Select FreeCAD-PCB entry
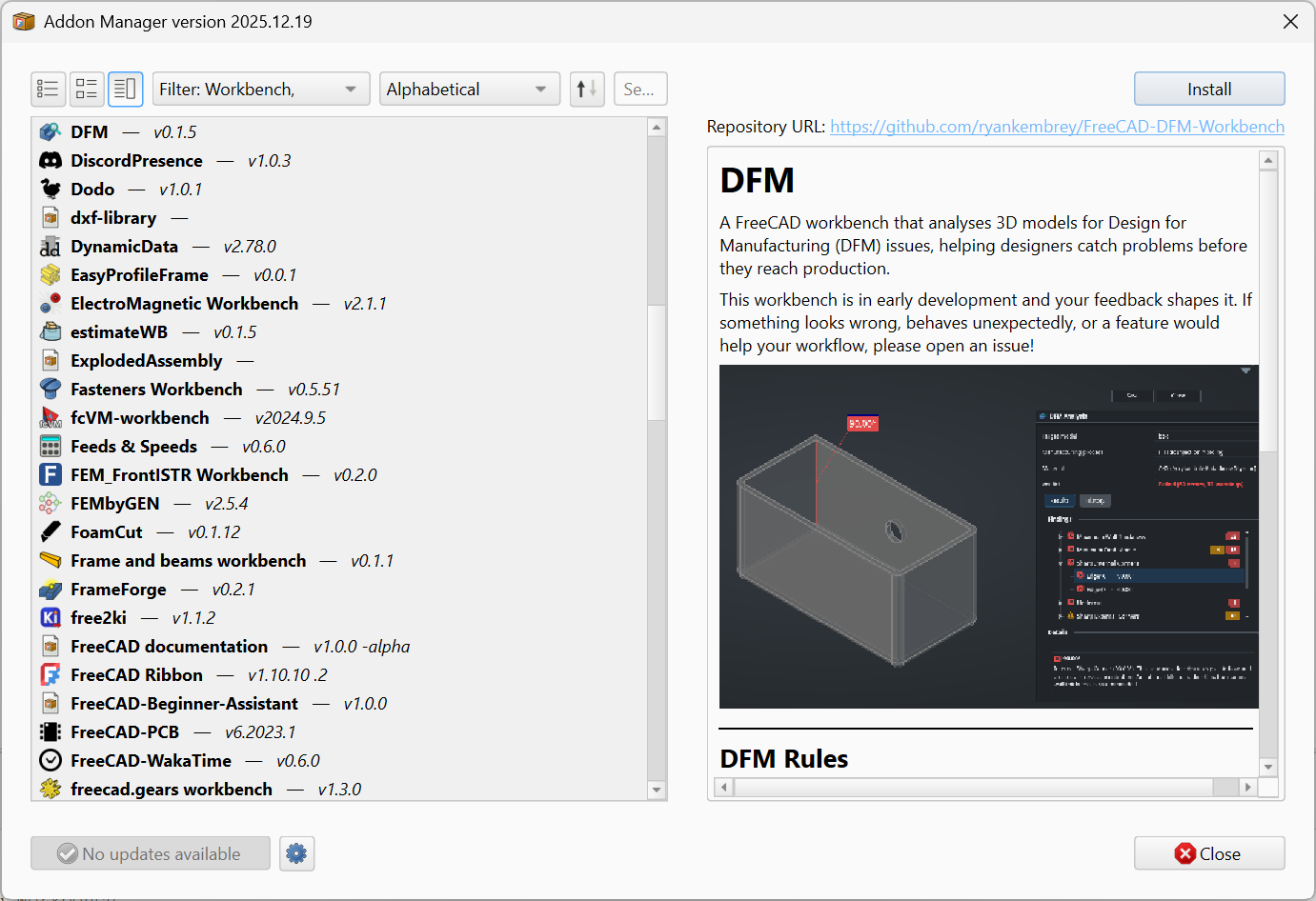The image size is (1316, 901). 339,731
